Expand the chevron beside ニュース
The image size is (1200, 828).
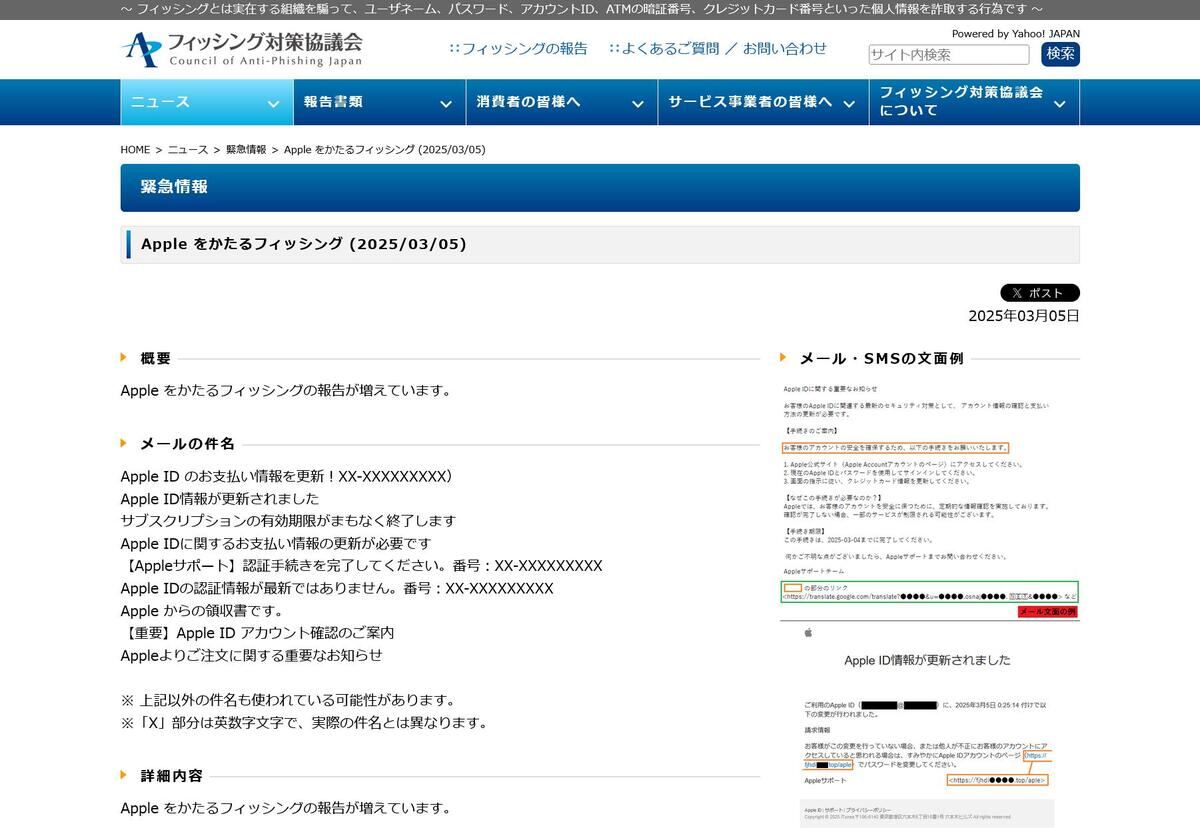(x=273, y=103)
